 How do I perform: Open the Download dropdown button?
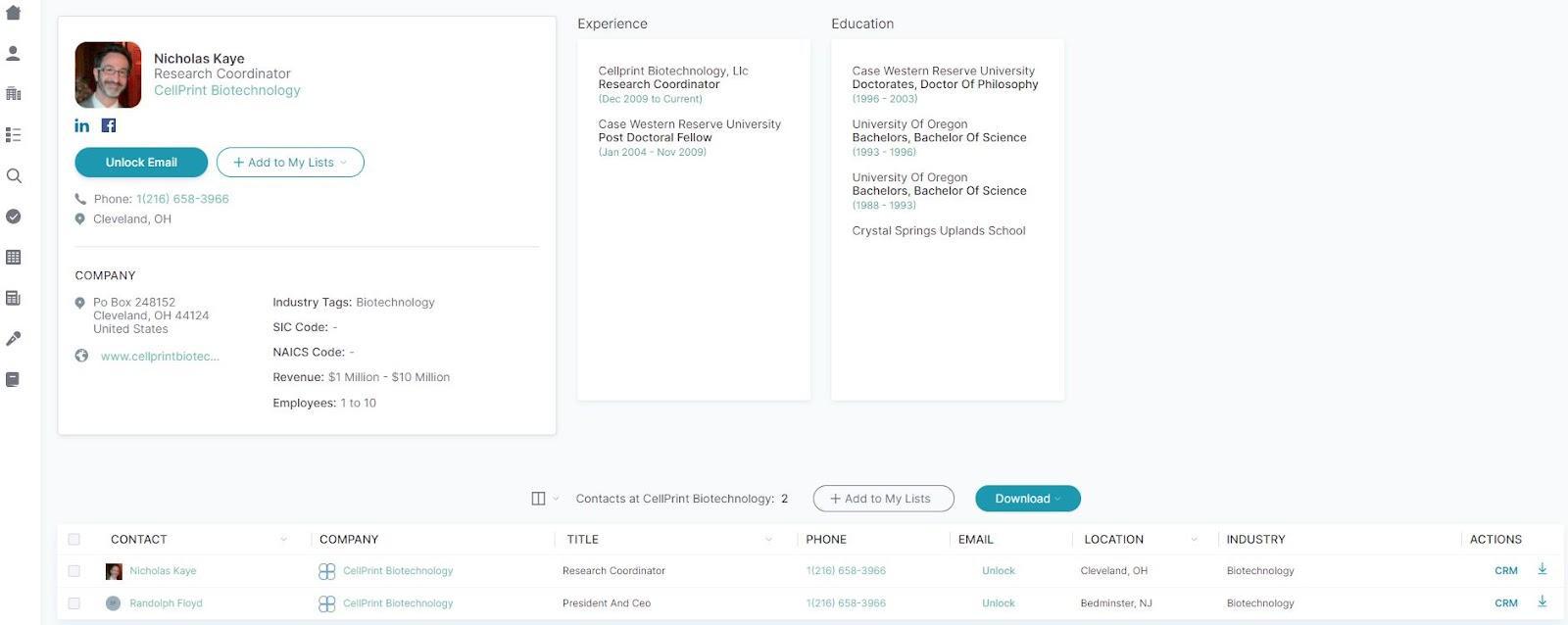click(1028, 499)
